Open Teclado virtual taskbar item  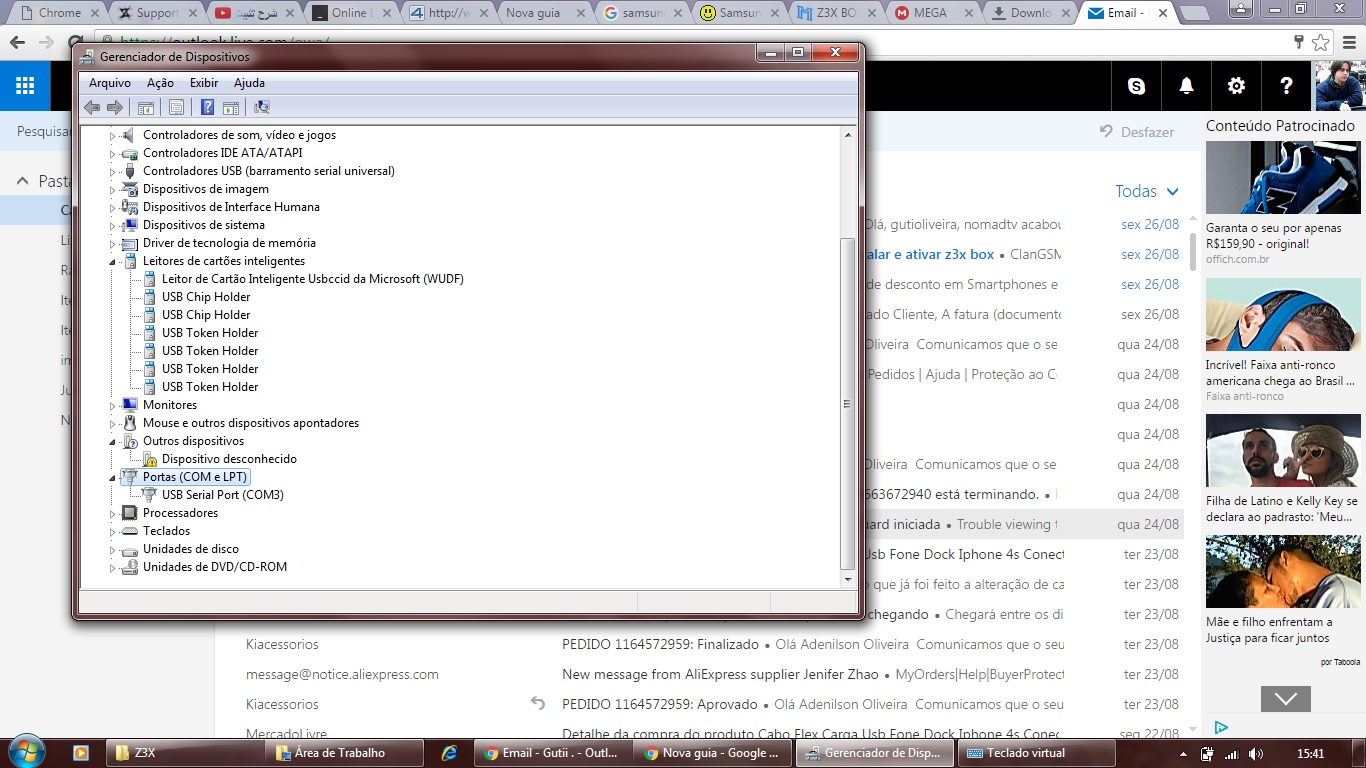click(x=1035, y=753)
